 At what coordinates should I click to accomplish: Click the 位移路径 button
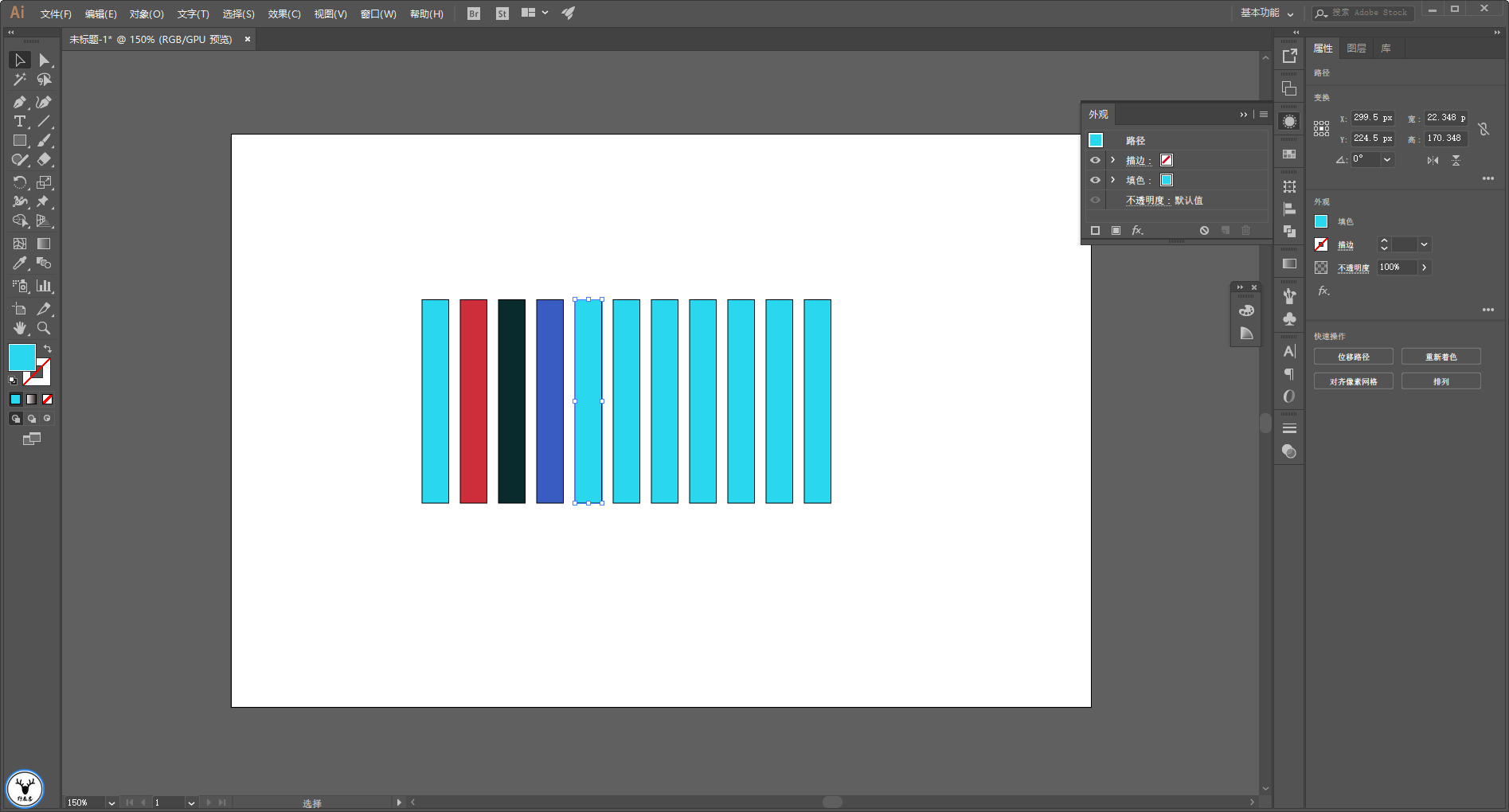click(1354, 357)
